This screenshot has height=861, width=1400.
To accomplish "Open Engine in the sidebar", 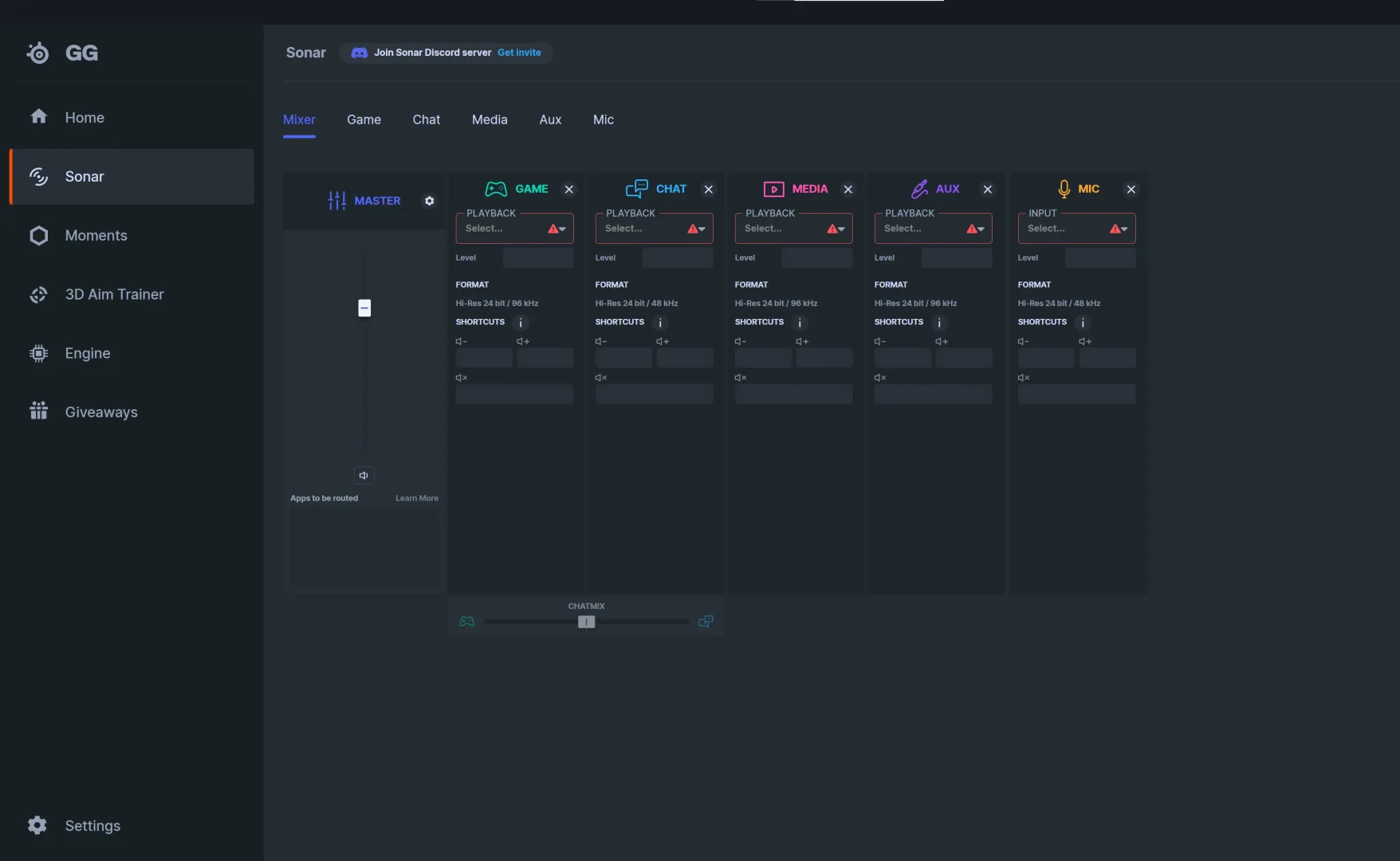I will [x=132, y=353].
